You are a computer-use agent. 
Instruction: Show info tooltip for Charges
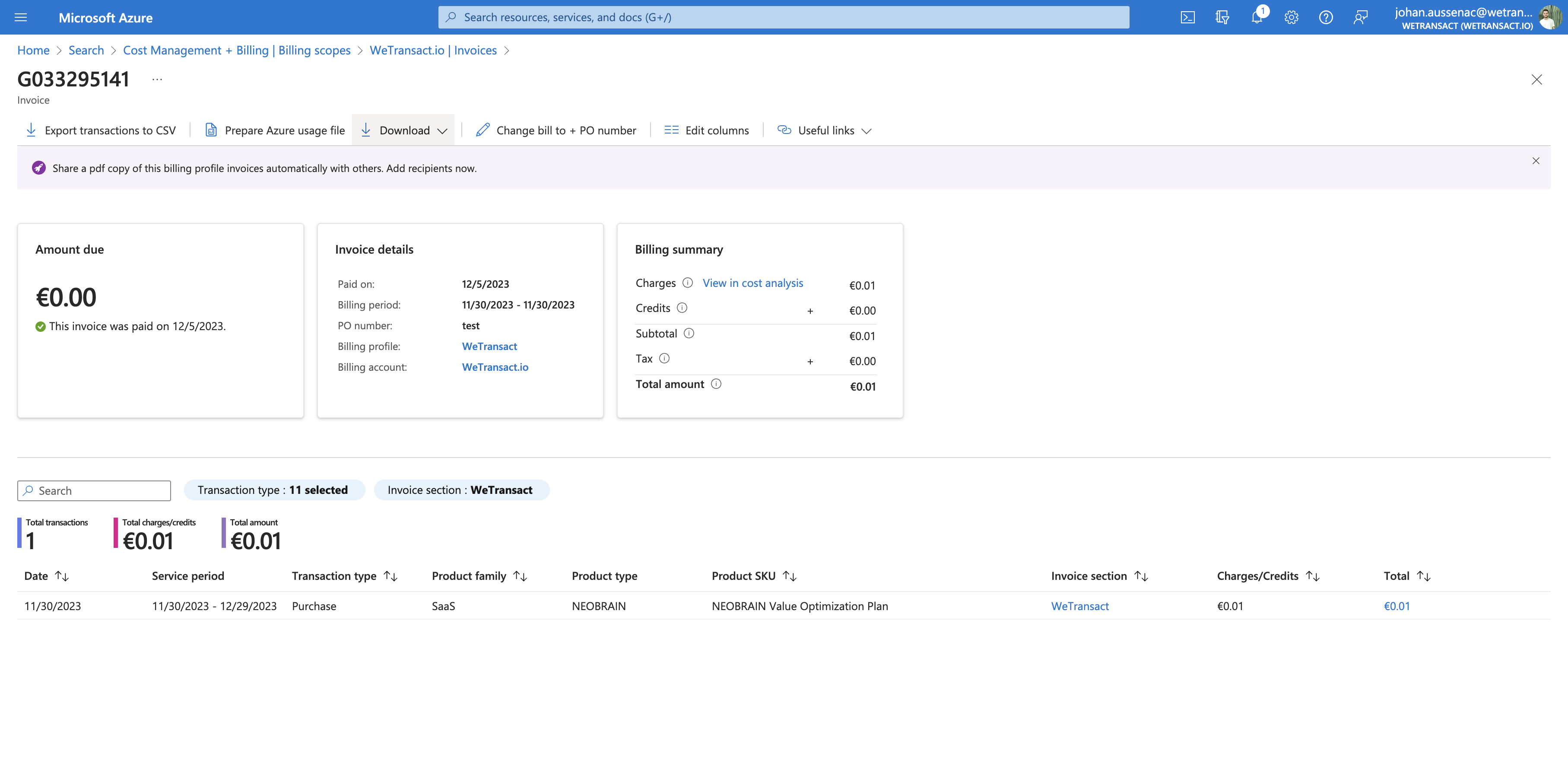687,283
